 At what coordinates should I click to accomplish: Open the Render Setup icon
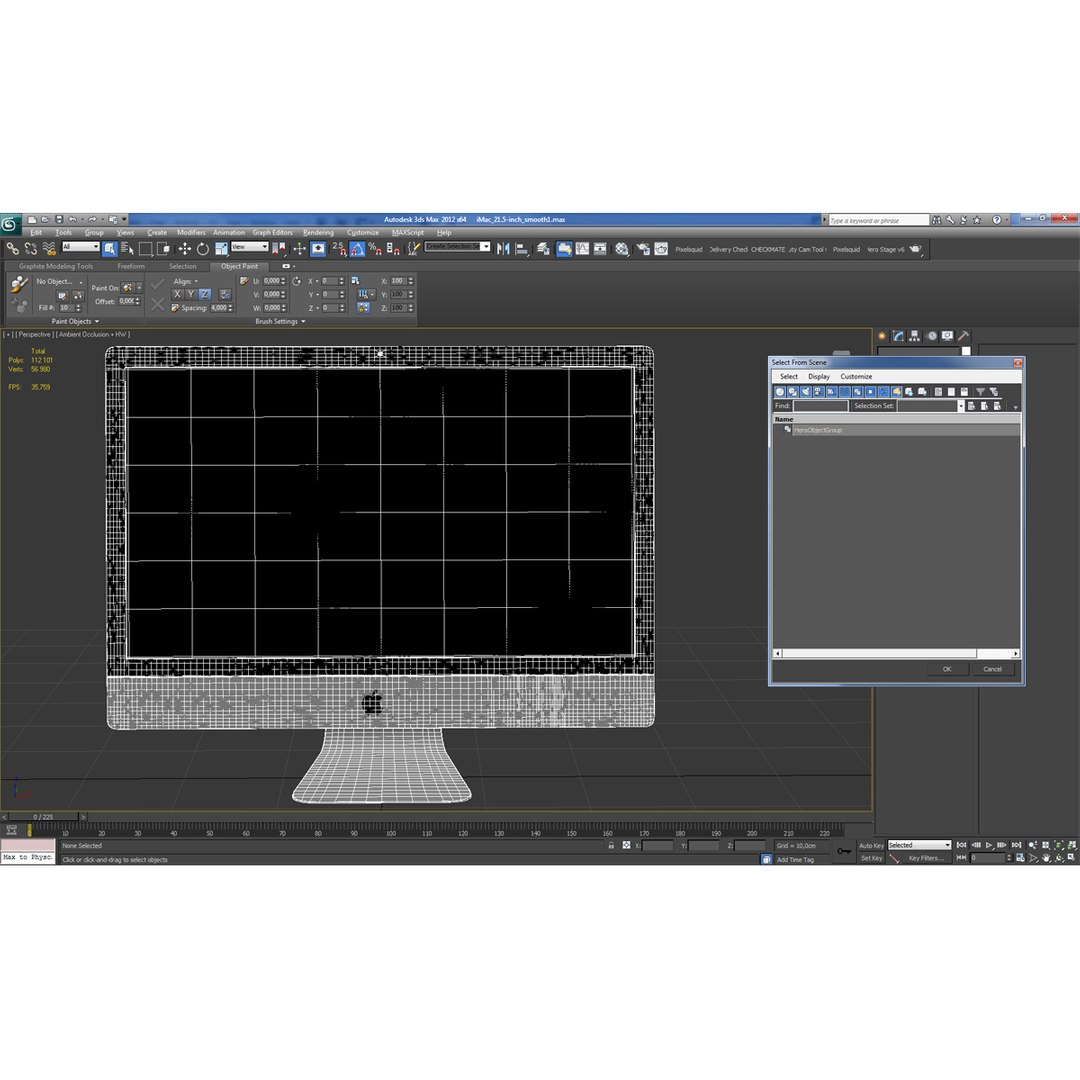tap(643, 249)
